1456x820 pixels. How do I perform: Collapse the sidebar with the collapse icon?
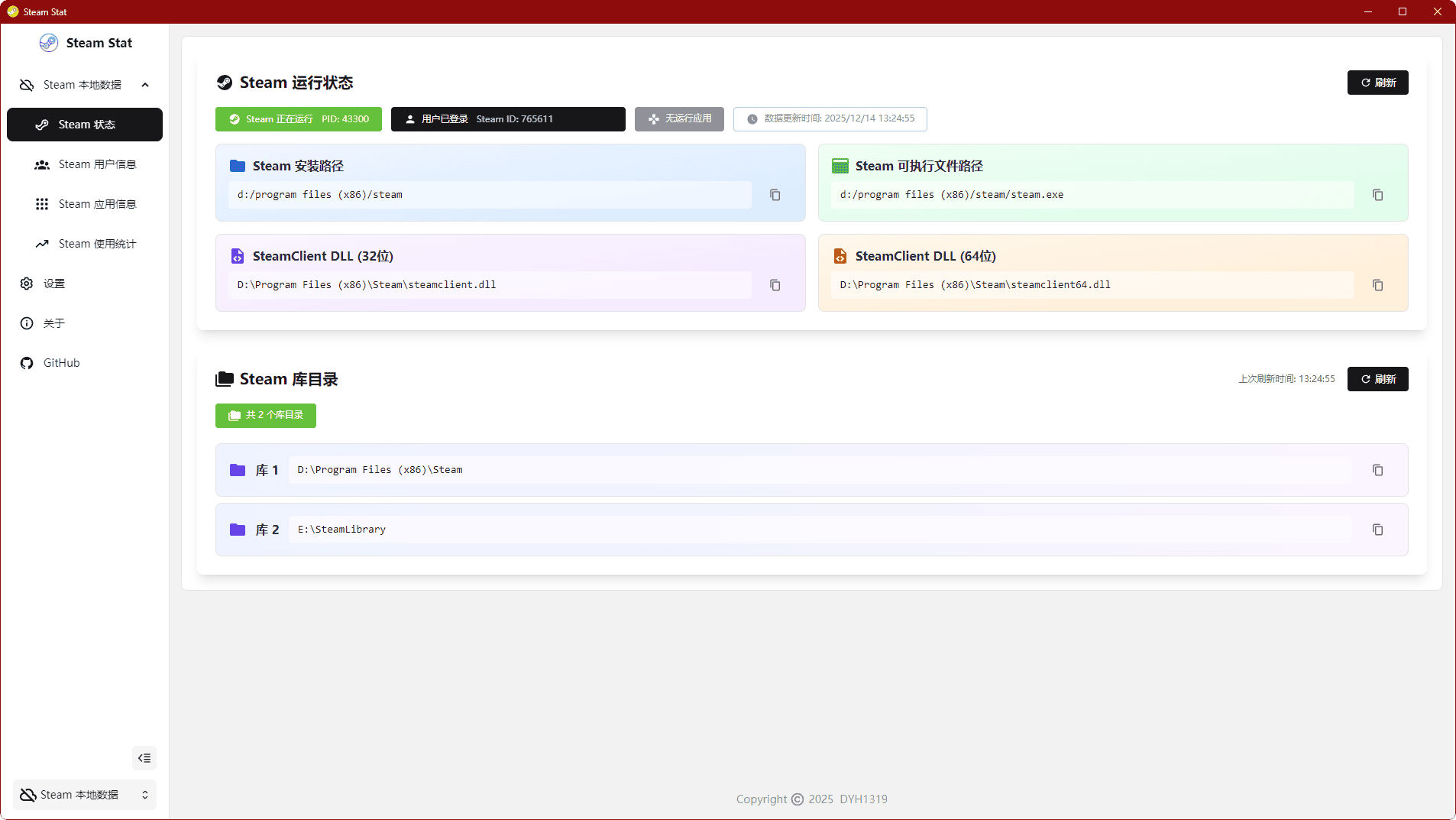pos(144,758)
